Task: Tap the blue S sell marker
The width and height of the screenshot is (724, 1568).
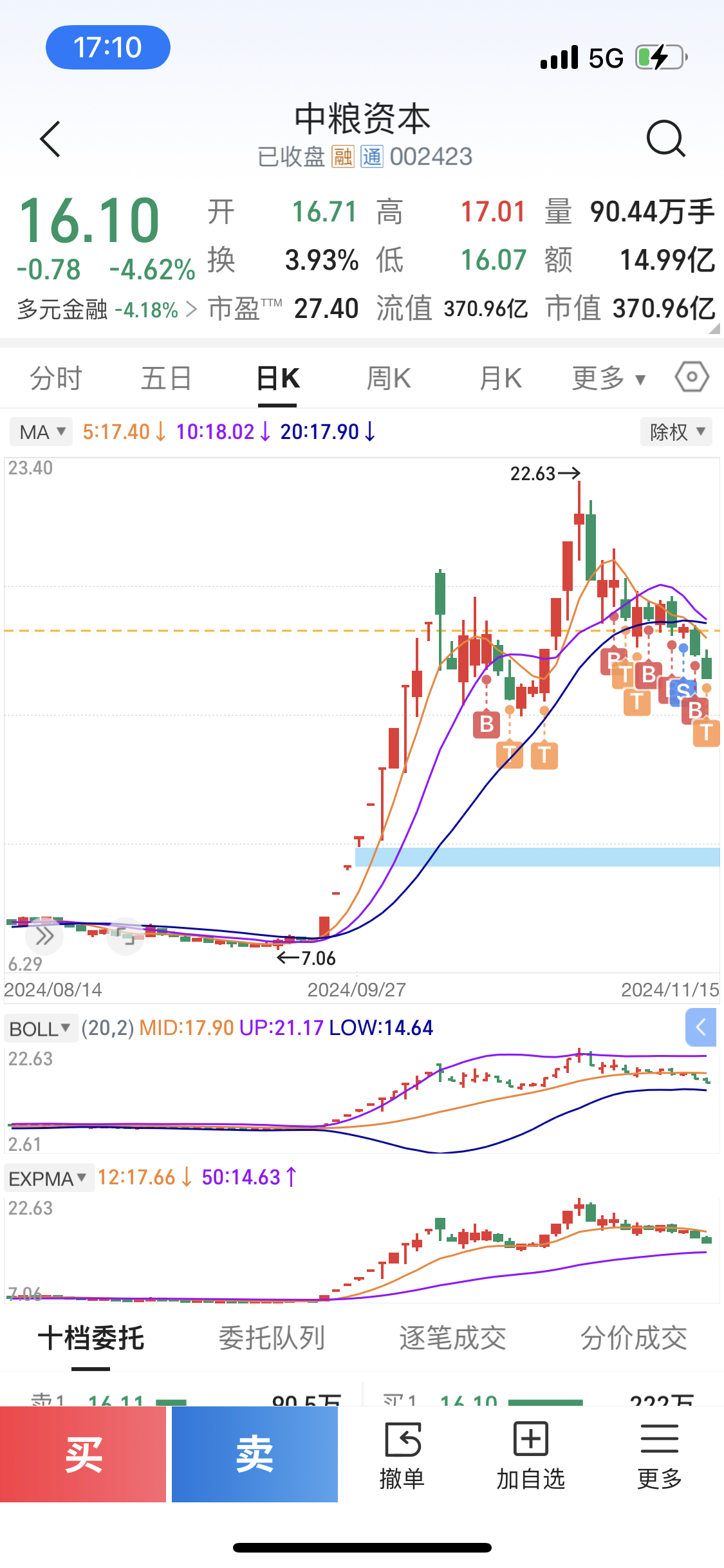Action: point(683,692)
